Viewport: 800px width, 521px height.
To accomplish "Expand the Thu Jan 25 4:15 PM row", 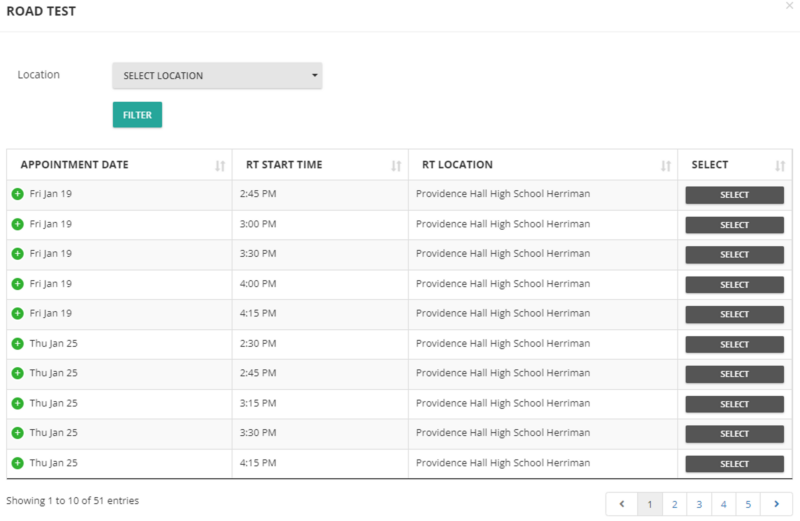I will [17, 464].
